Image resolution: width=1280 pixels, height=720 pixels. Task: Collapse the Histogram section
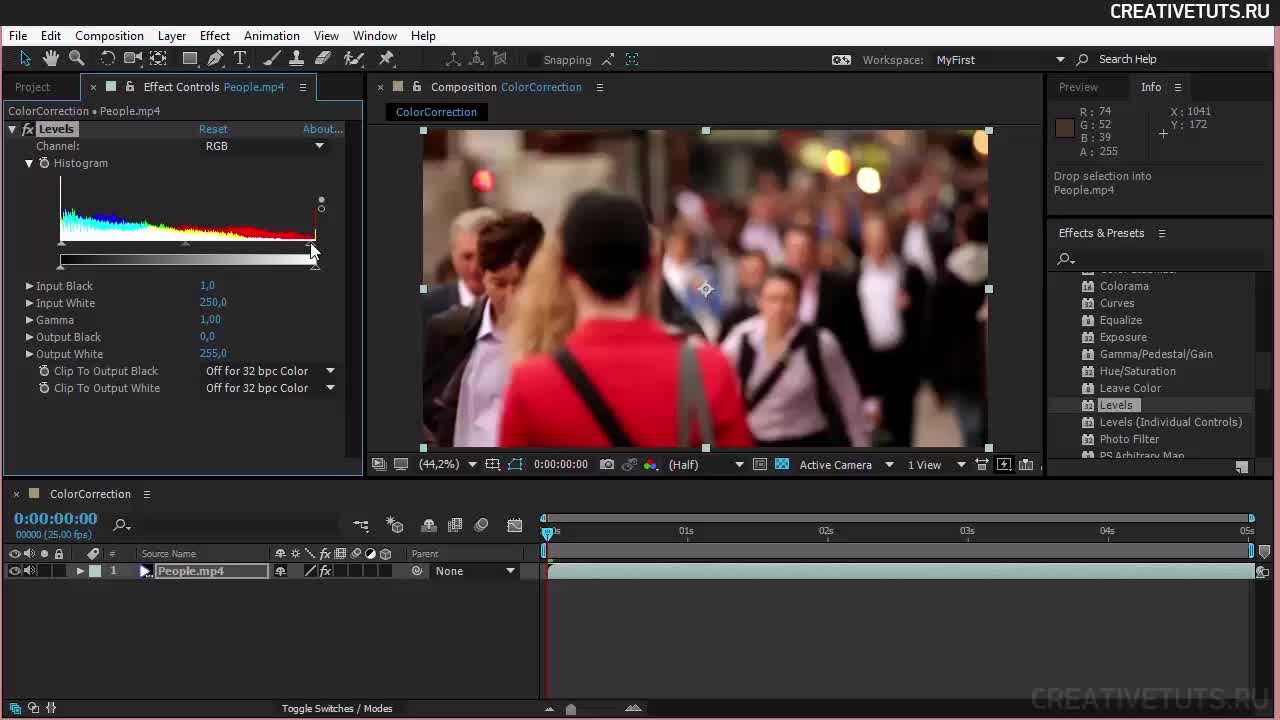click(29, 163)
